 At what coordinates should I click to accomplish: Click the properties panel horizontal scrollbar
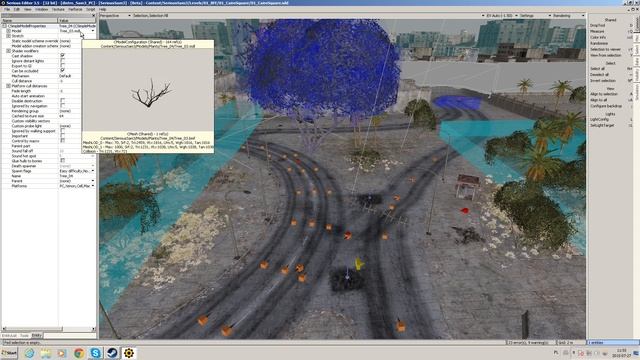[48, 329]
